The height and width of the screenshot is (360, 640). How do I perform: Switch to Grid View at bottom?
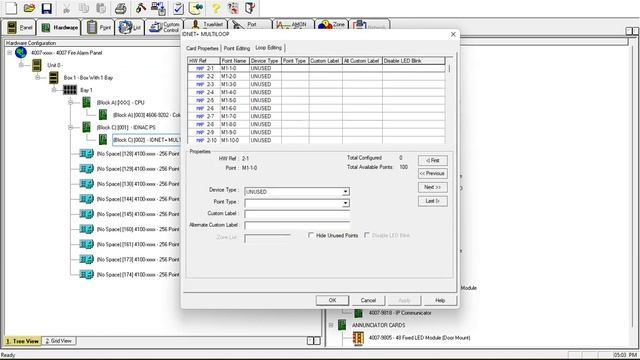point(59,341)
